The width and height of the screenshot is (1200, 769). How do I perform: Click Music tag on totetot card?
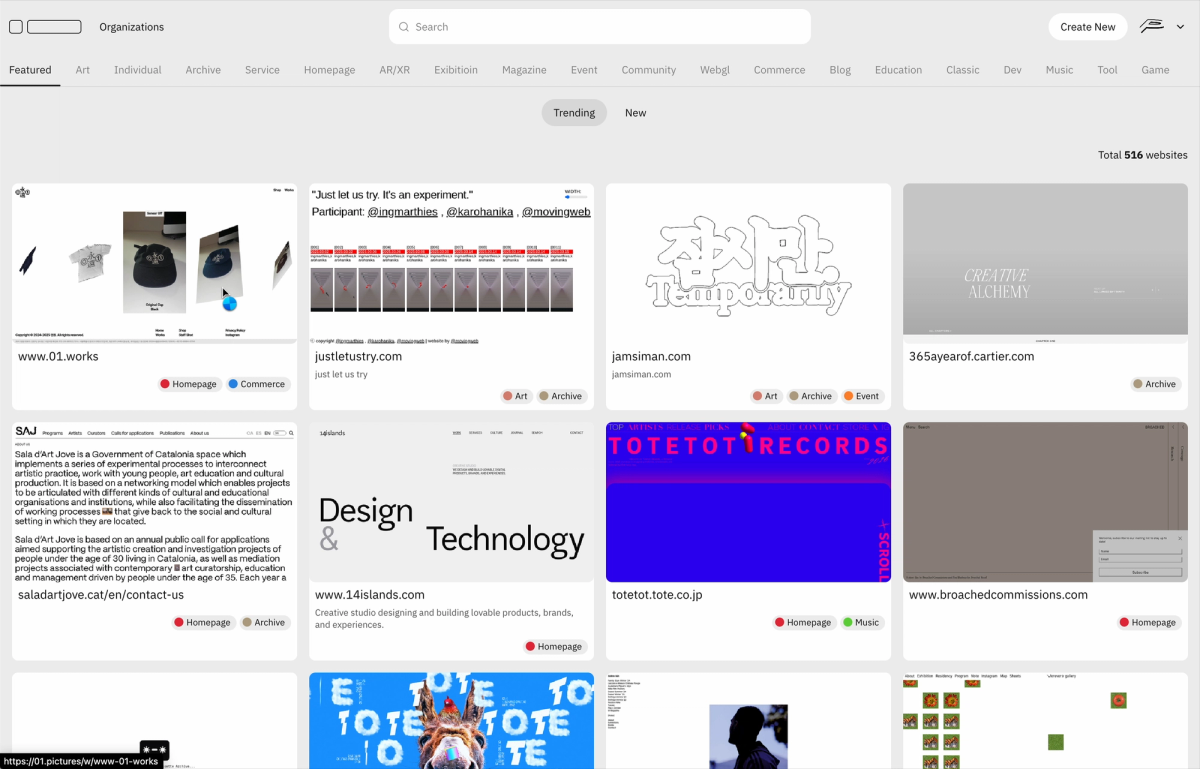pyautogui.click(x=862, y=622)
